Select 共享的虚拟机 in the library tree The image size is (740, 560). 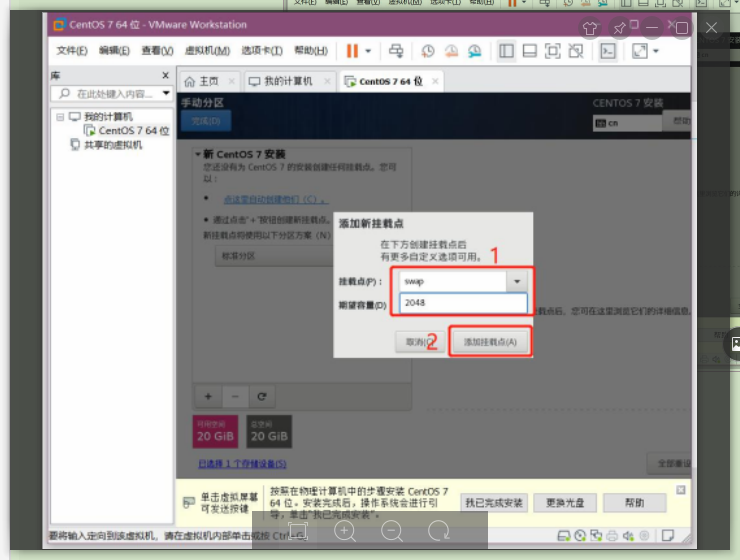click(113, 145)
